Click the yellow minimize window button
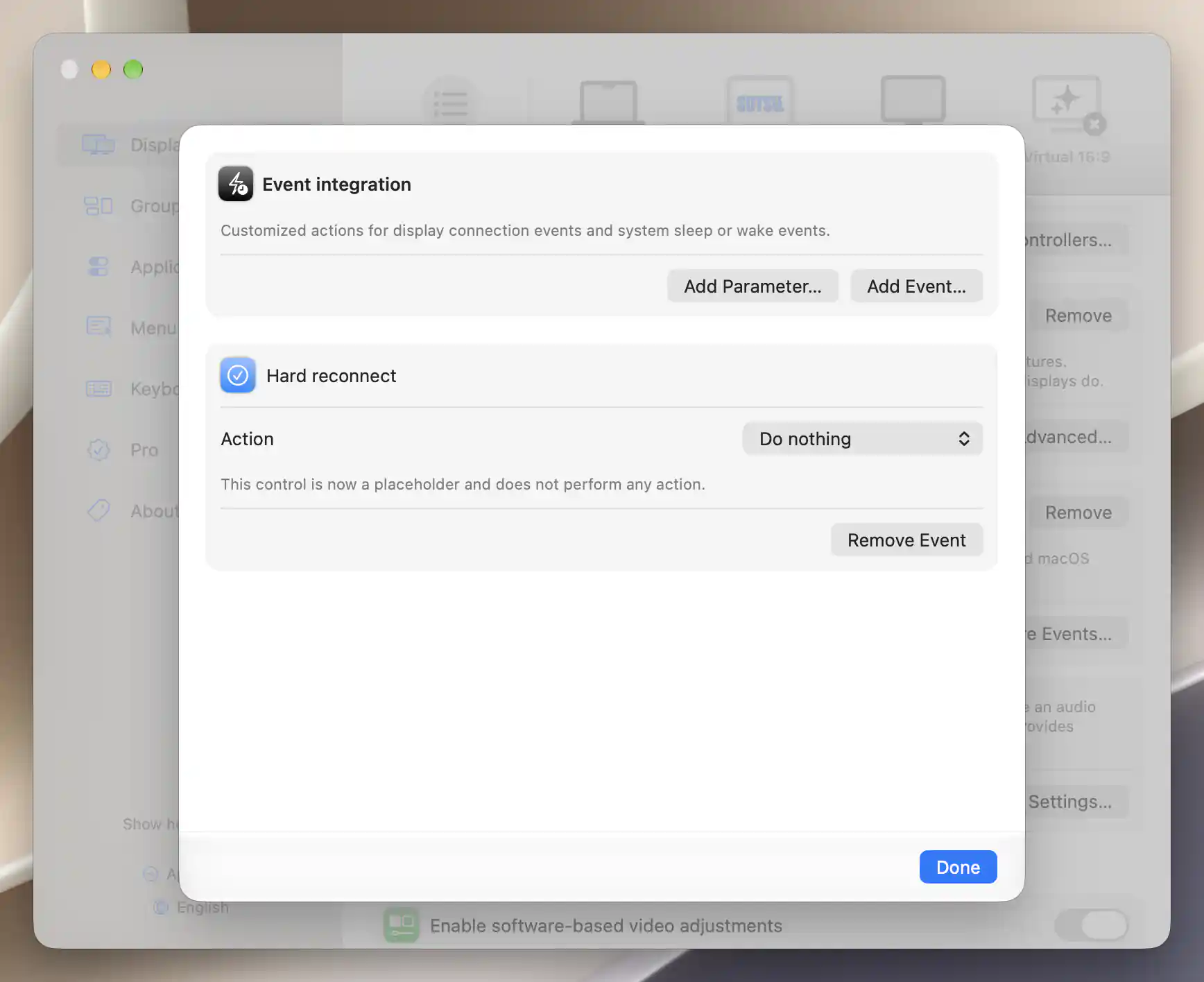 point(101,69)
